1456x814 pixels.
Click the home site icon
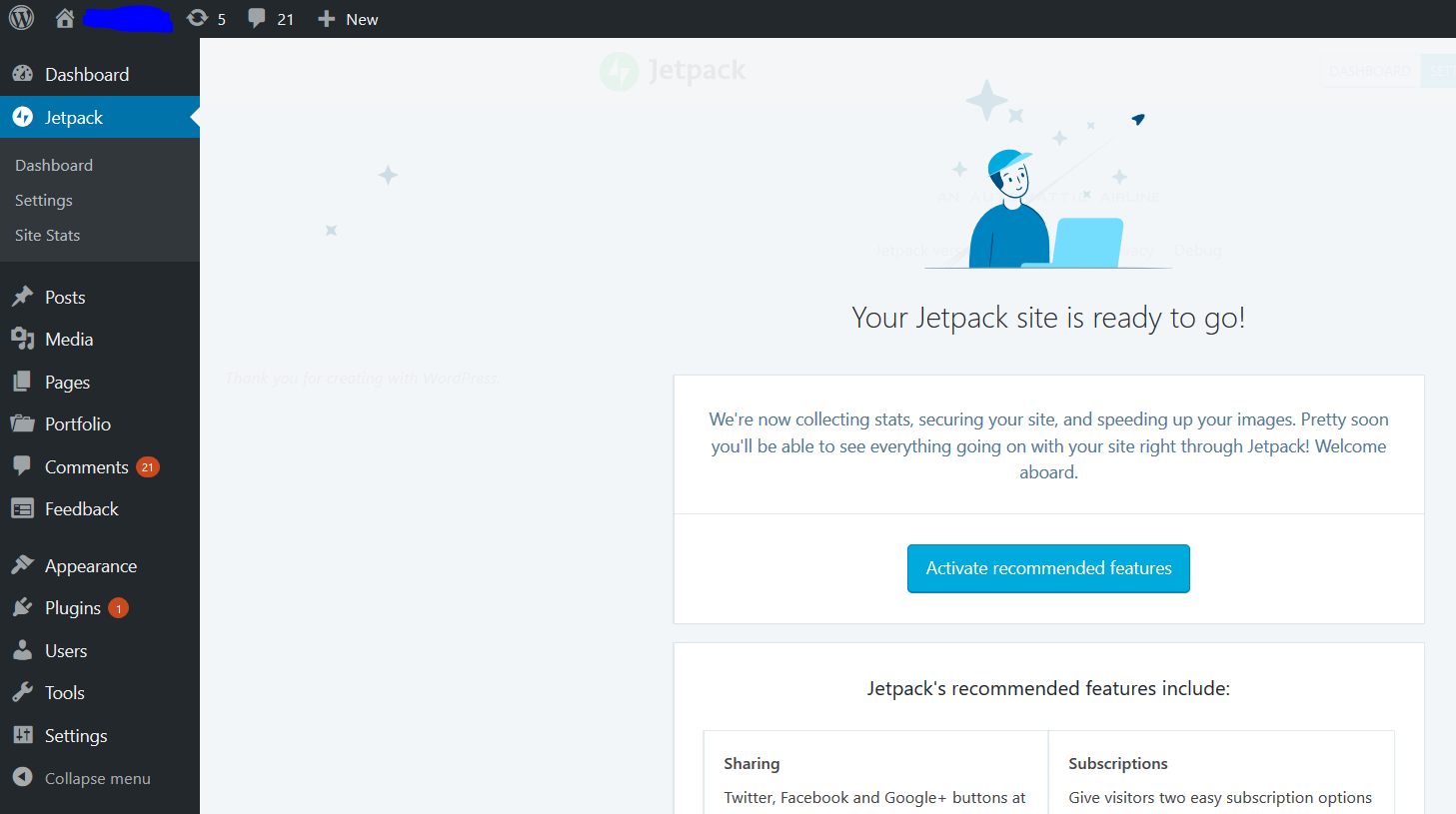click(65, 18)
